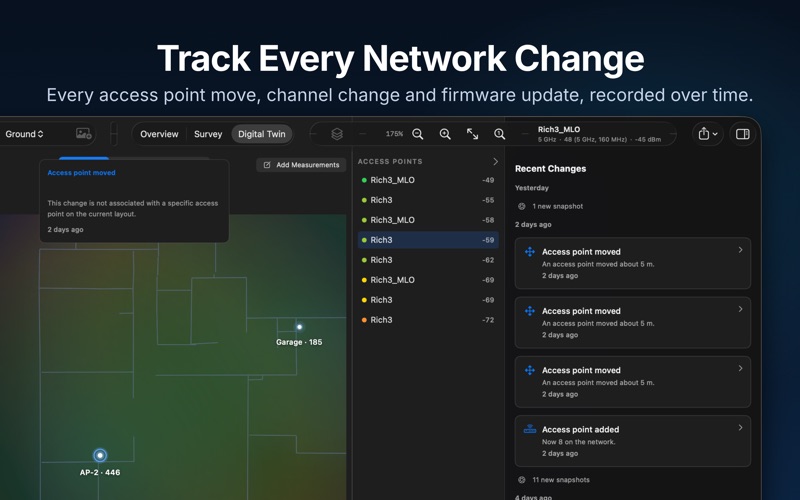Viewport: 800px width, 500px height.
Task: Switch to the Overview tab
Action: coord(159,134)
